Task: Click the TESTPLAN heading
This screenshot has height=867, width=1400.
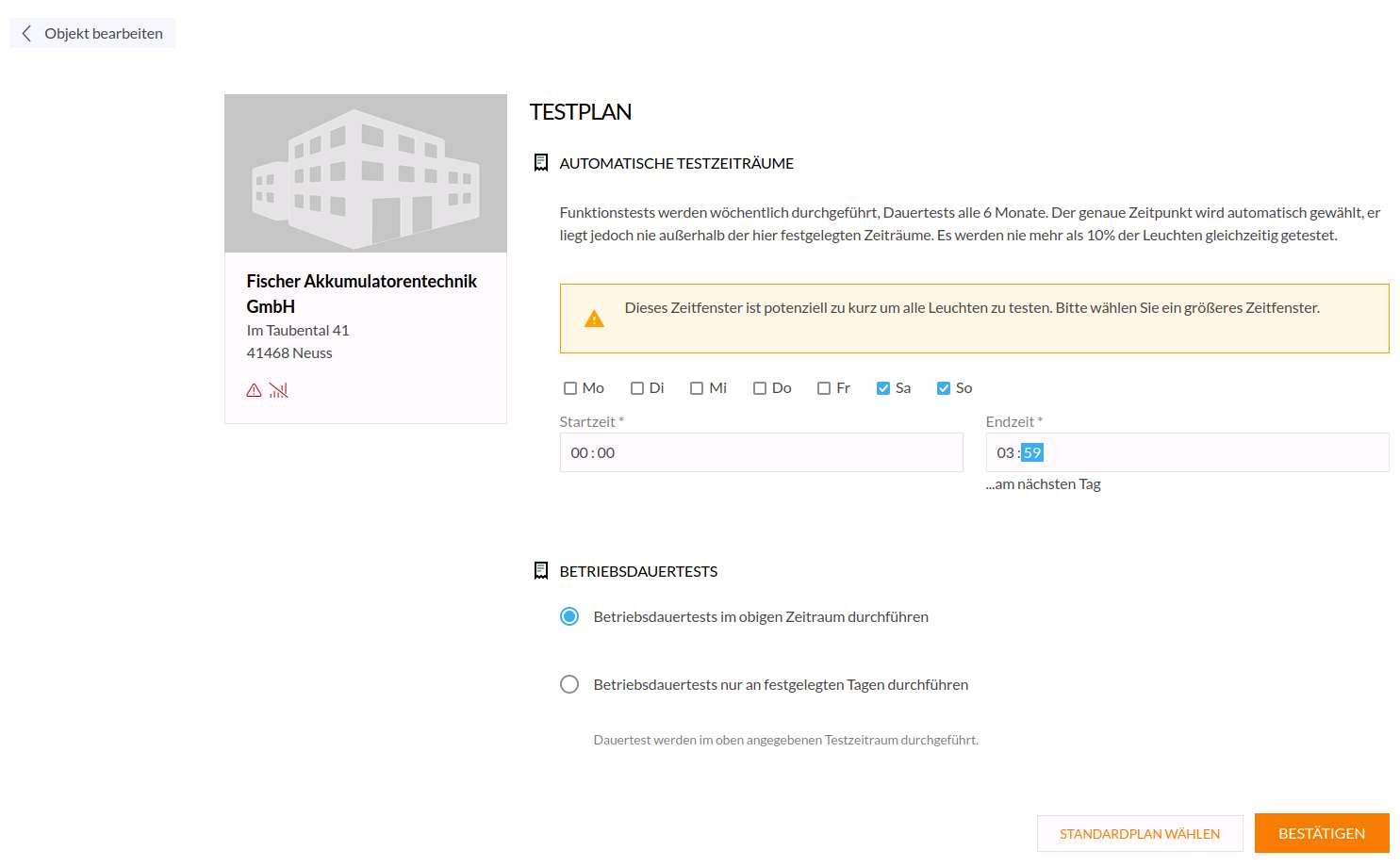Action: tap(581, 112)
